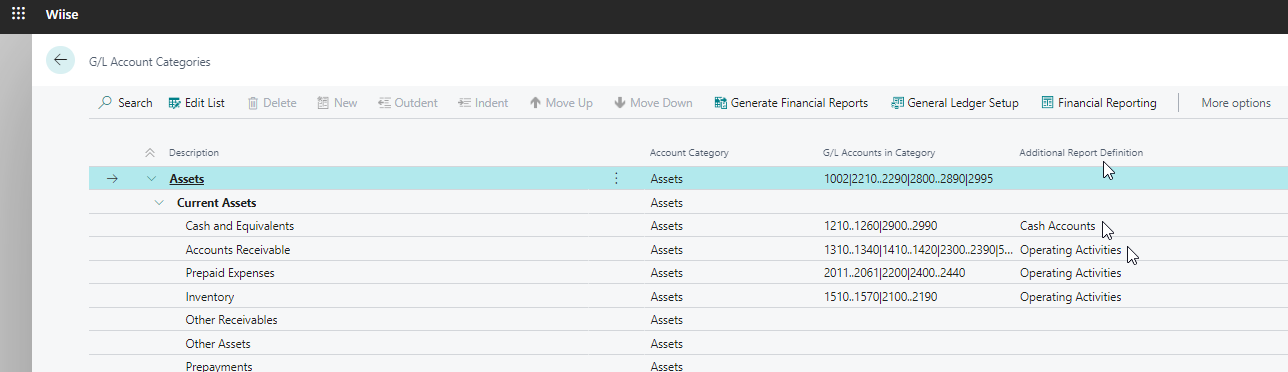
Task: Click Search in the action bar
Action: (x=126, y=103)
